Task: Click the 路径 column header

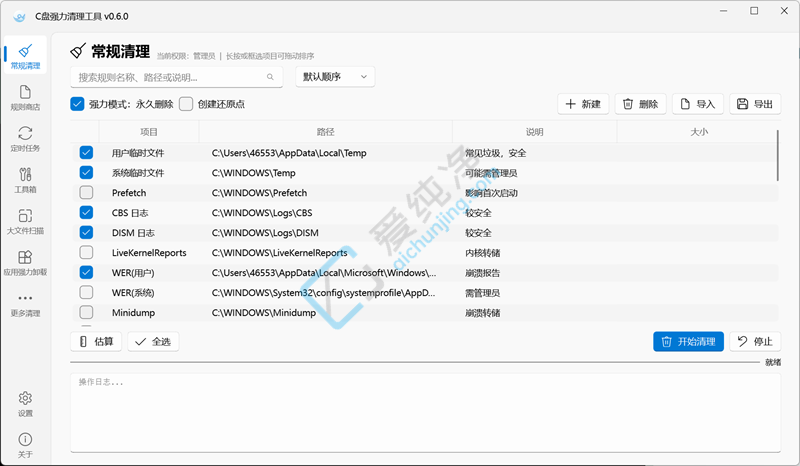Action: pos(326,132)
